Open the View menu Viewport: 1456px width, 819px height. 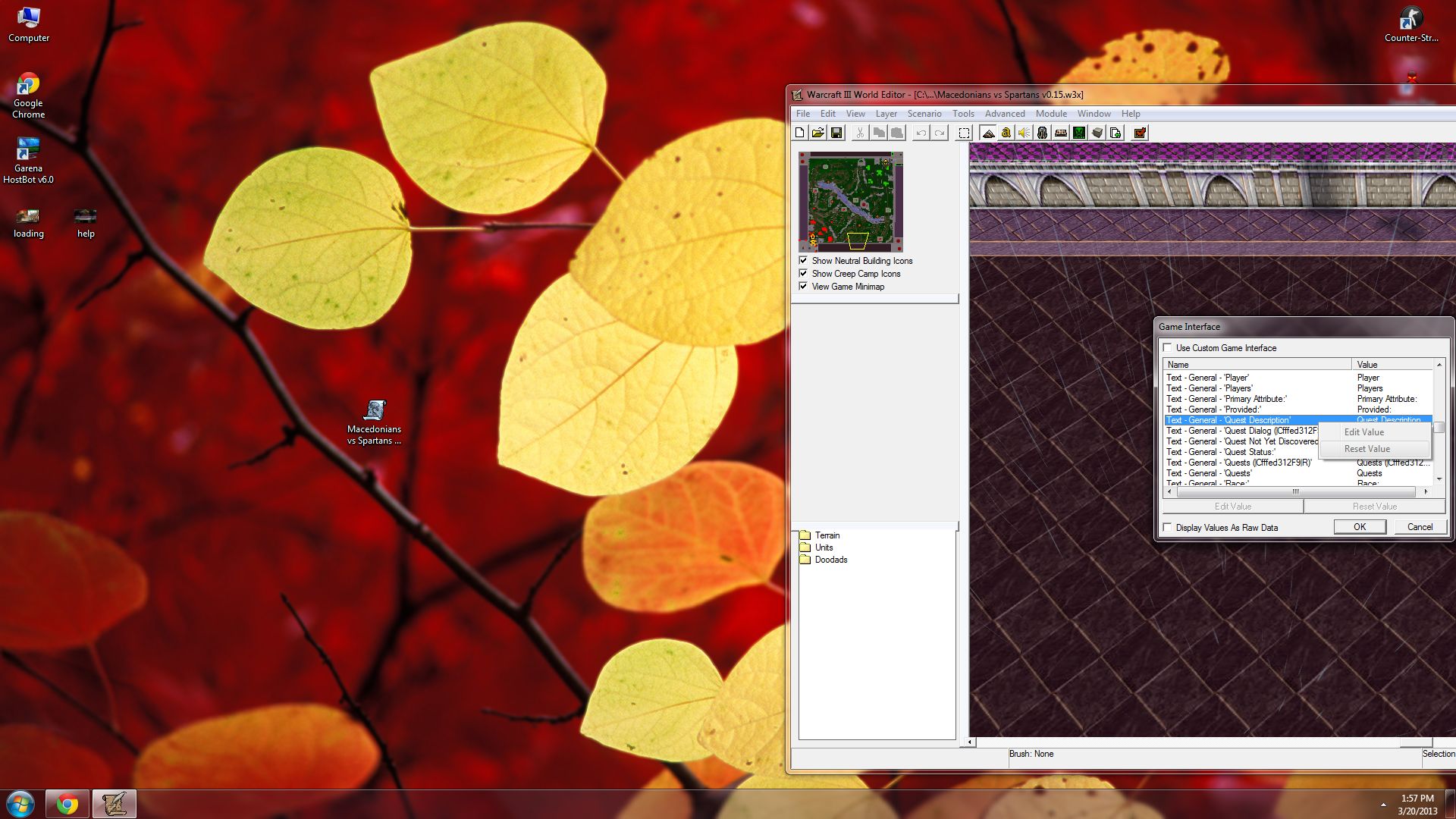click(855, 114)
